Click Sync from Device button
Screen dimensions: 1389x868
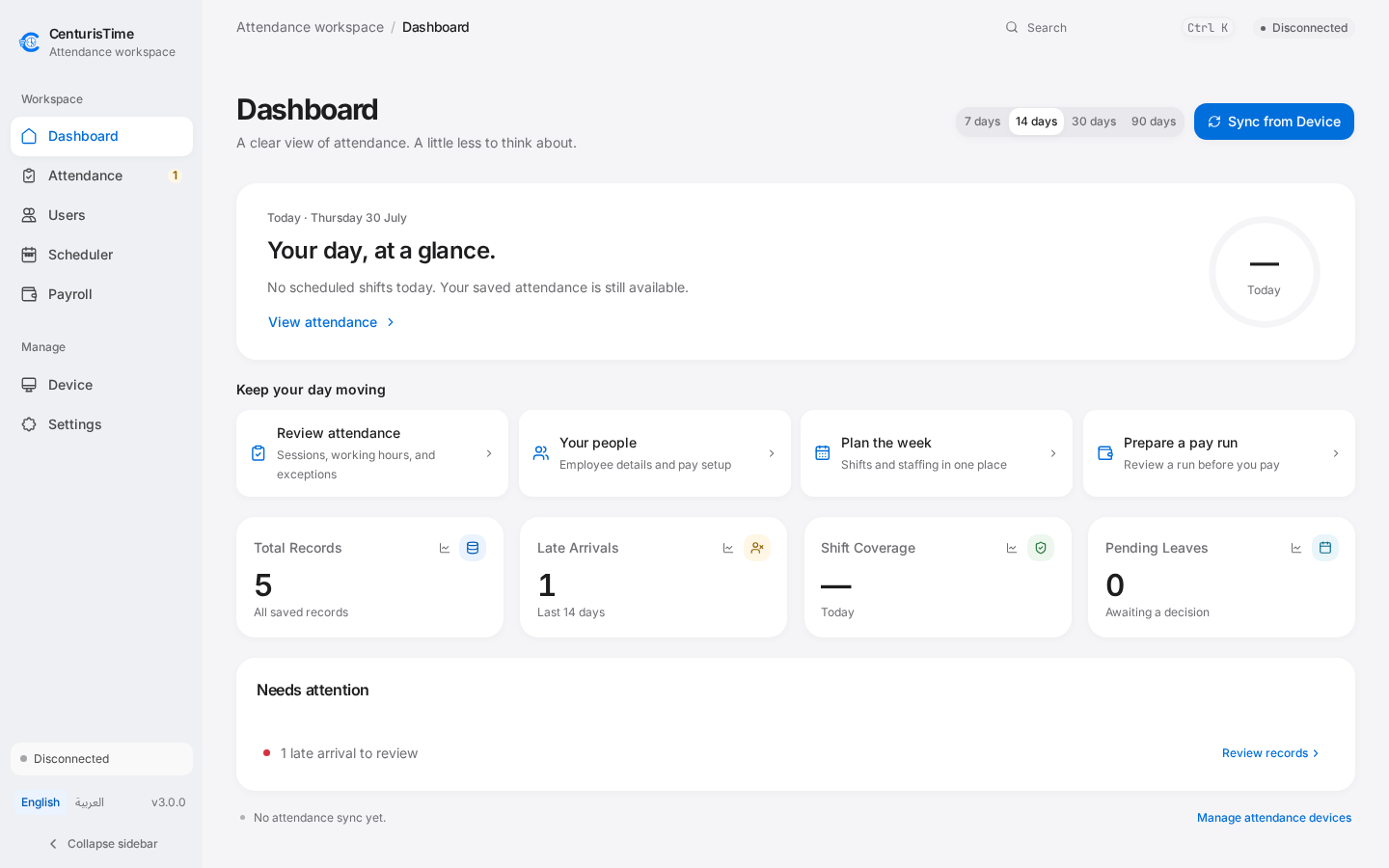pos(1274,122)
